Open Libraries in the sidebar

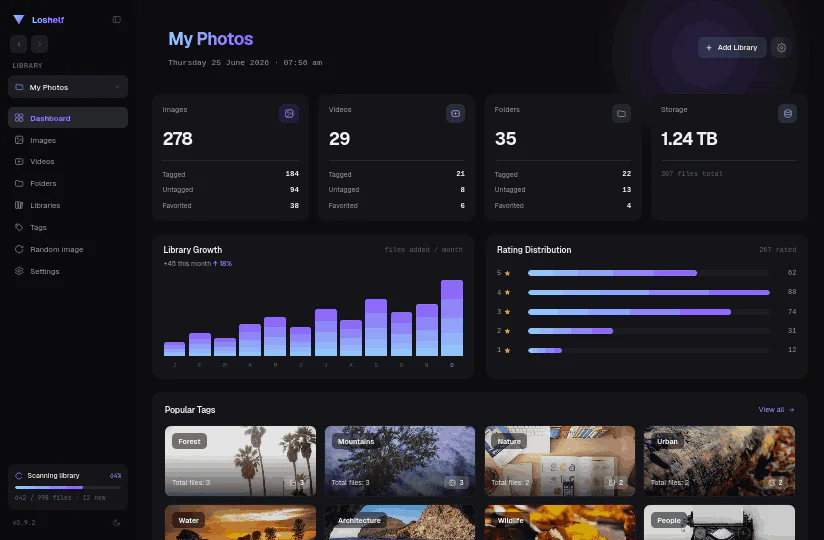[x=68, y=206]
